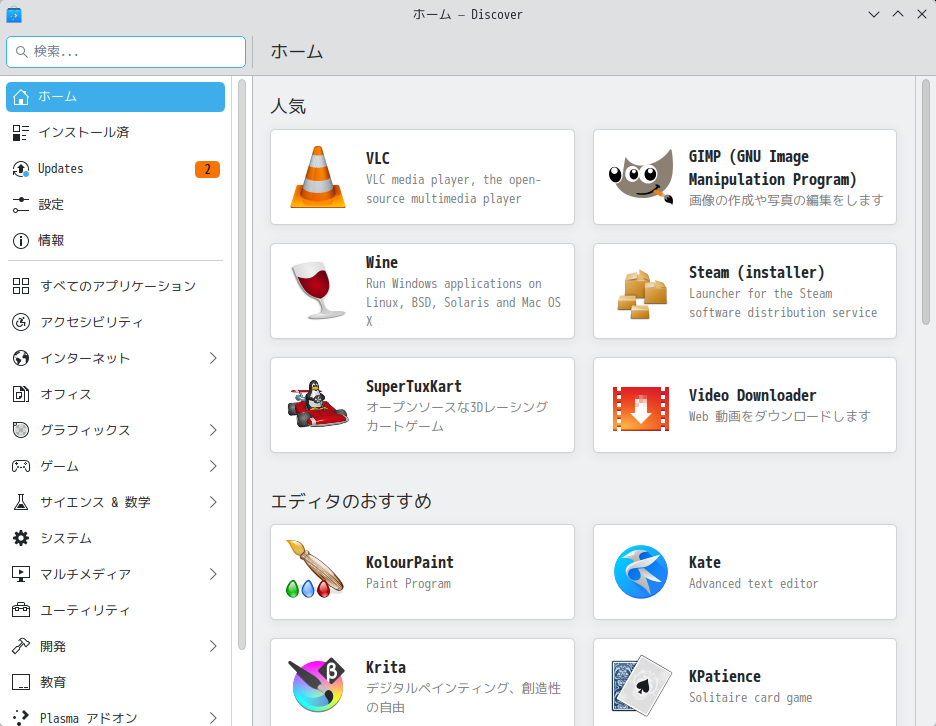Click the アクセシビリティ icon
The height and width of the screenshot is (726, 936).
(21, 322)
